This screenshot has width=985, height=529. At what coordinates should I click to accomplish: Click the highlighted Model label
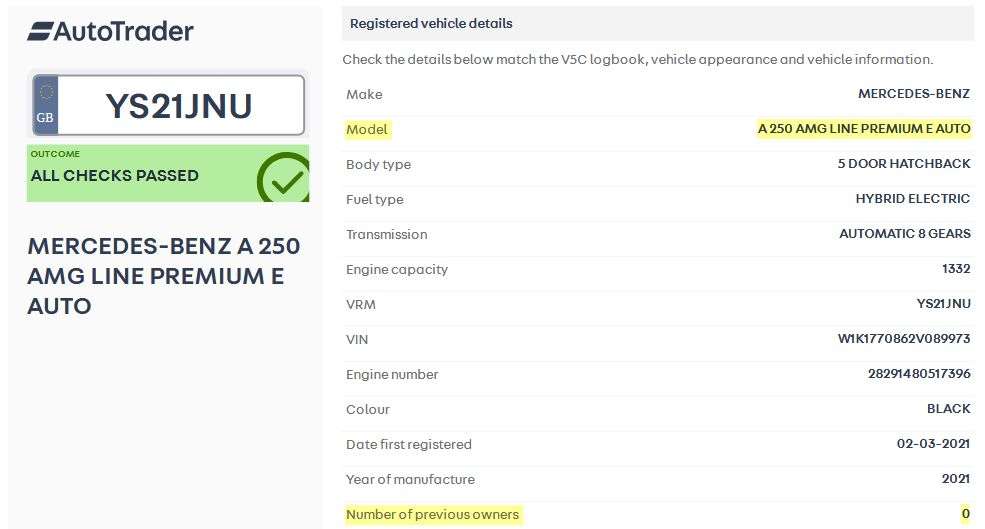366,129
